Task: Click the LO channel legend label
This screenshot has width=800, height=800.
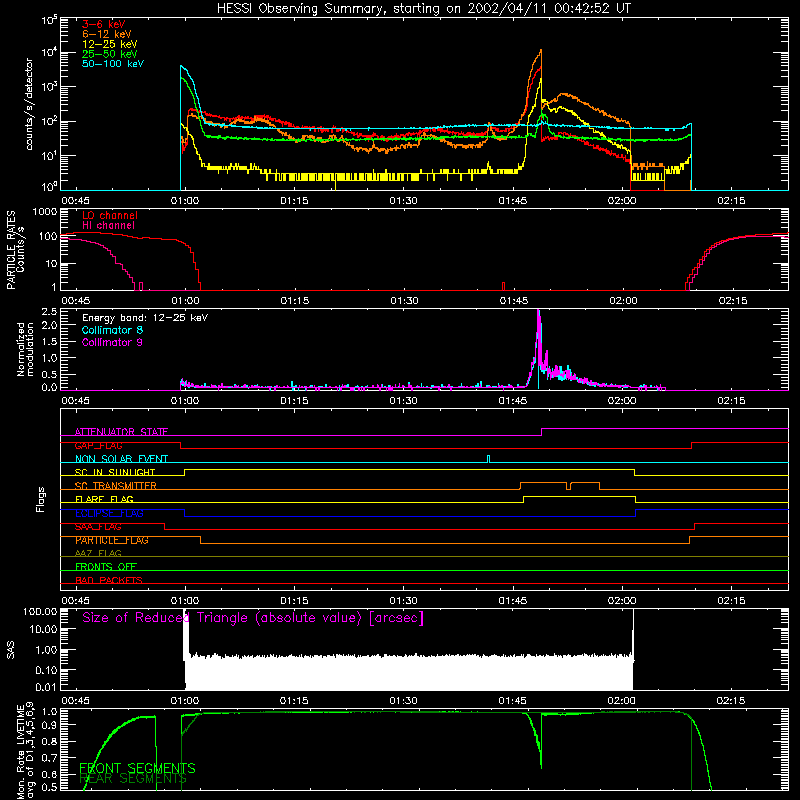Action: (x=110, y=216)
